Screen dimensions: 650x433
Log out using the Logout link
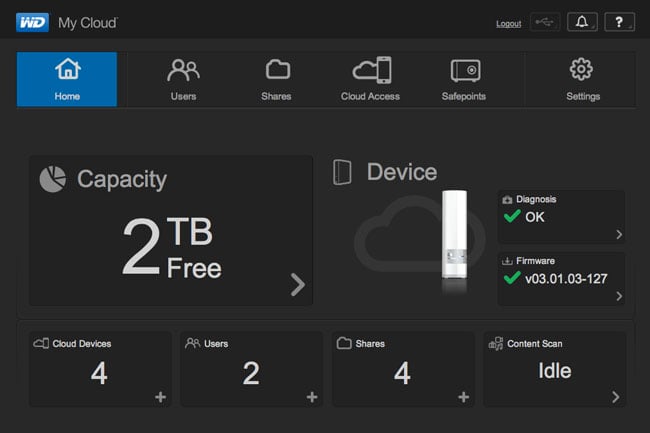pyautogui.click(x=509, y=24)
